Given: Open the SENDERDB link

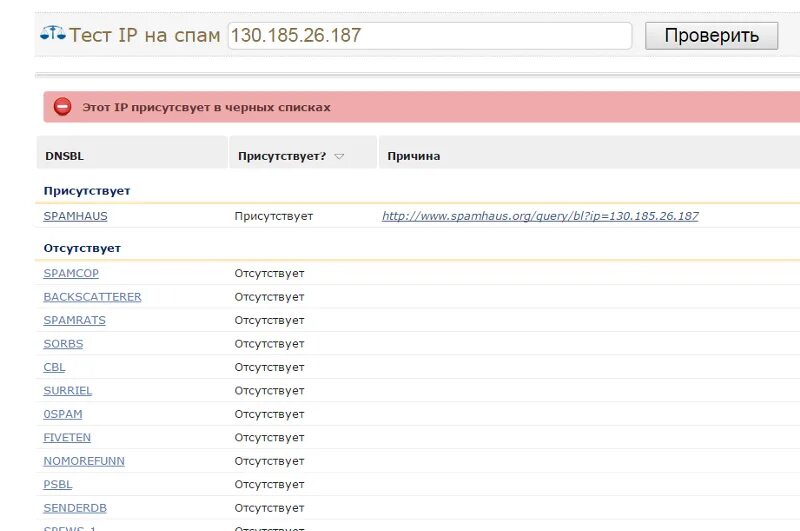Looking at the screenshot, I should (75, 508).
